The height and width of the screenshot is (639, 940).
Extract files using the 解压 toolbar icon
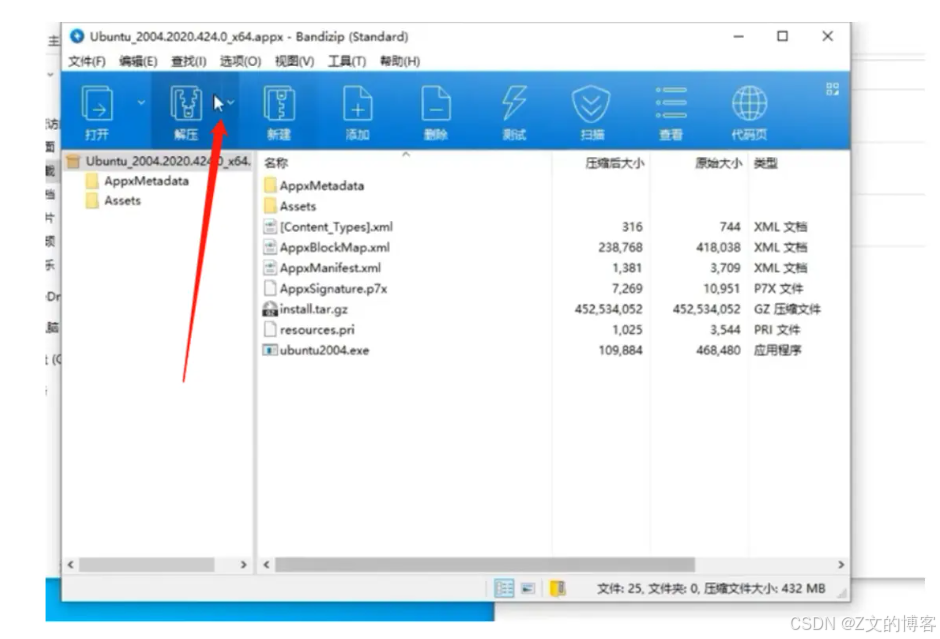coord(186,113)
